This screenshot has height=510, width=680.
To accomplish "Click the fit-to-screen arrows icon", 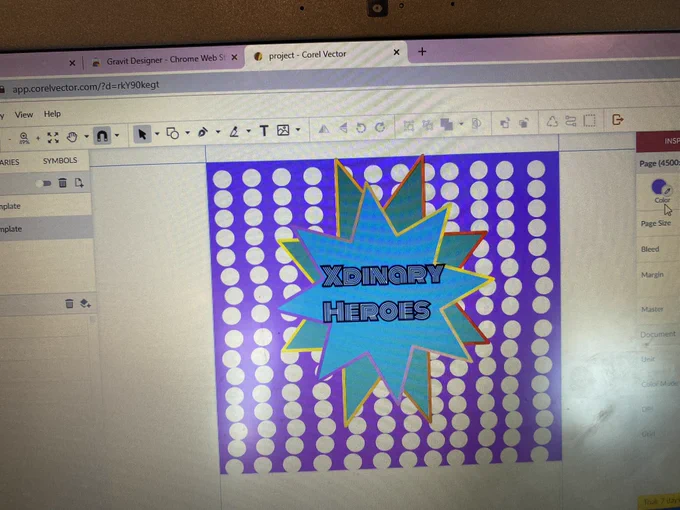I will point(53,137).
